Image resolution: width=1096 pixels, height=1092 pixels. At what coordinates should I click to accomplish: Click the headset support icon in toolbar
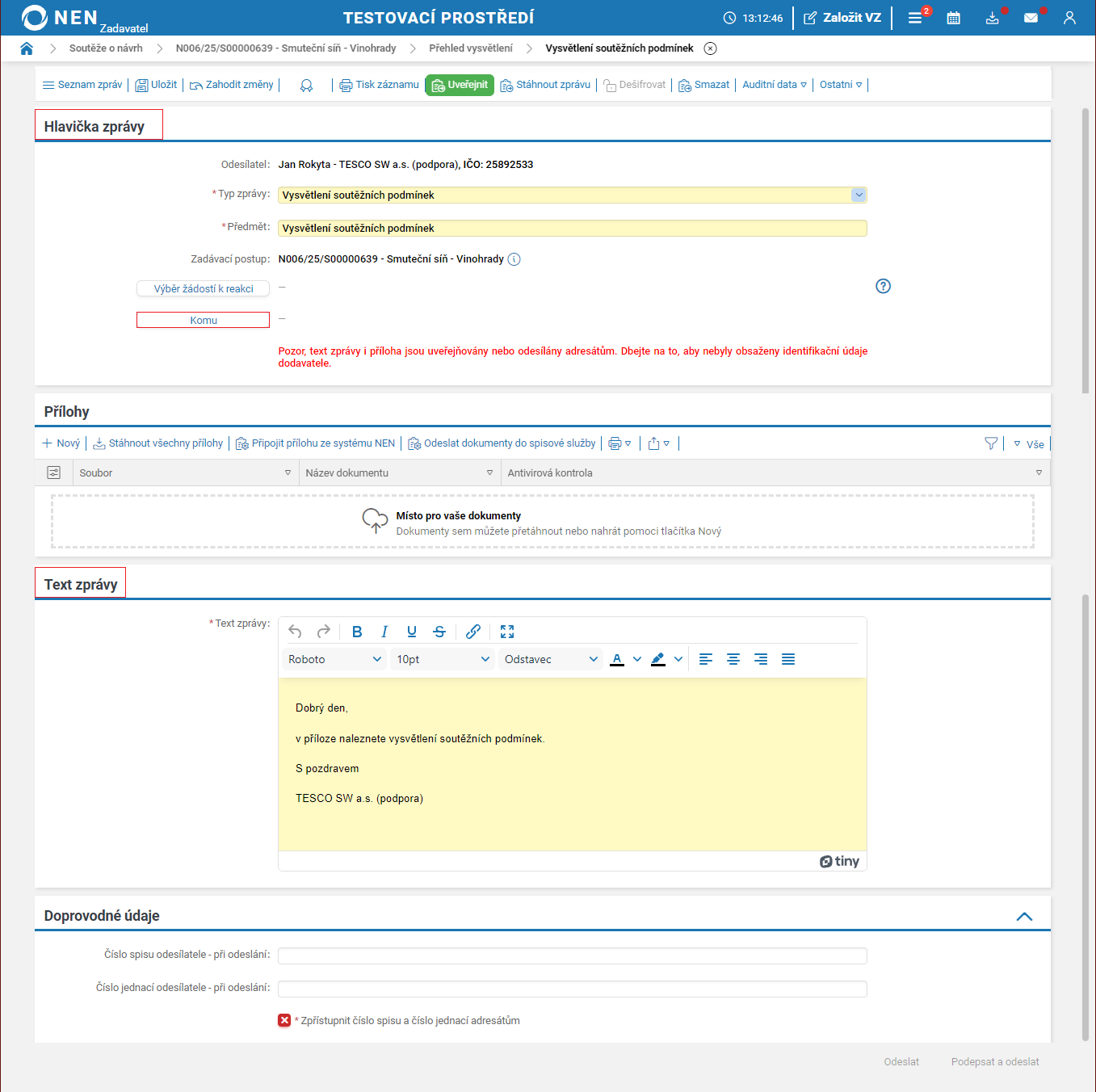(306, 86)
